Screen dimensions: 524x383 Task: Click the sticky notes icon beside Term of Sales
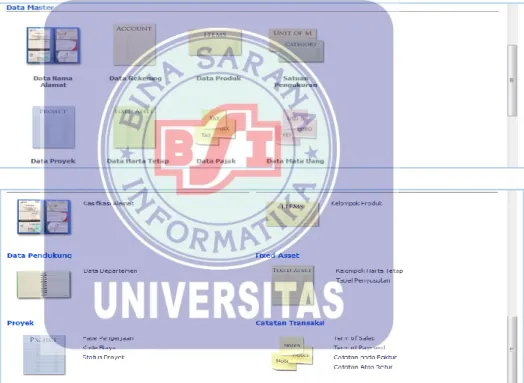click(292, 354)
